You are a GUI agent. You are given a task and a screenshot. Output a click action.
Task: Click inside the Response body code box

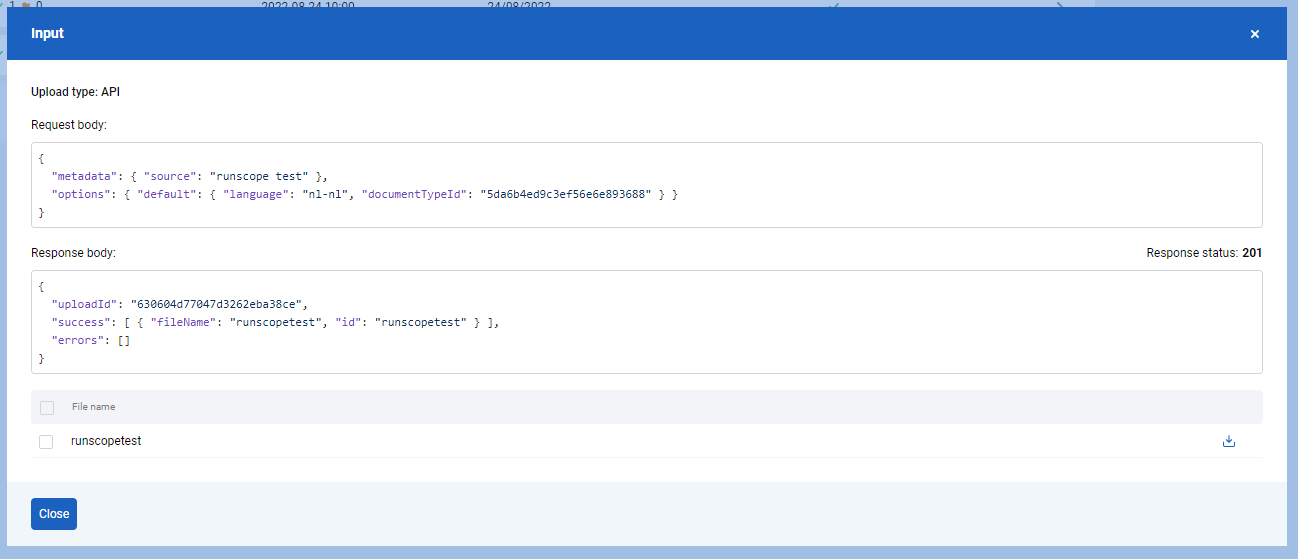click(646, 322)
